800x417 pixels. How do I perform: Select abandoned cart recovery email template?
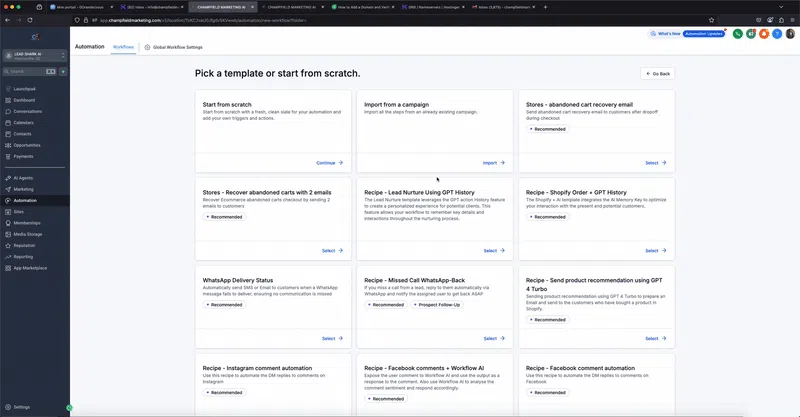(x=656, y=163)
